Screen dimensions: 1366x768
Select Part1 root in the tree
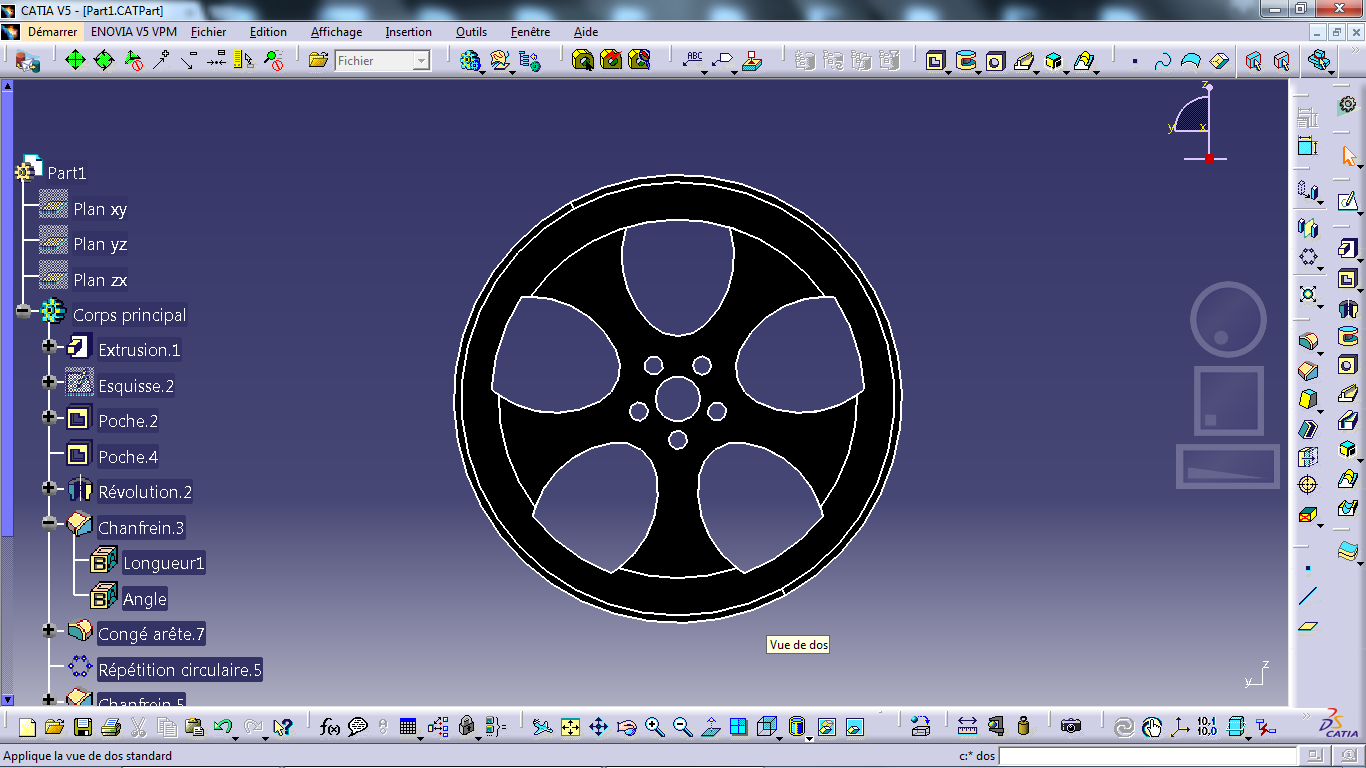(67, 173)
